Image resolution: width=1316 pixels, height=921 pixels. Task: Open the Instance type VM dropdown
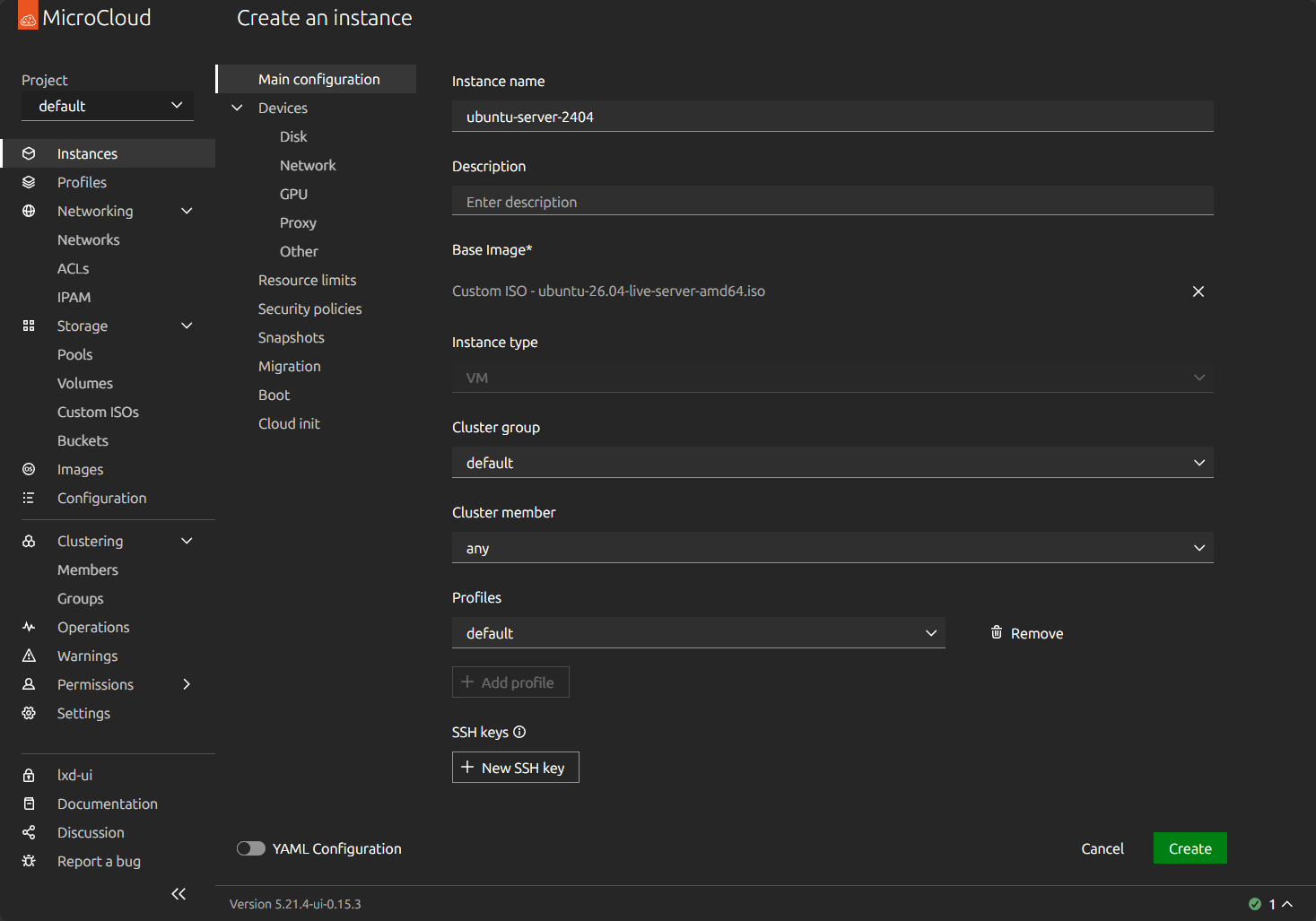point(832,378)
